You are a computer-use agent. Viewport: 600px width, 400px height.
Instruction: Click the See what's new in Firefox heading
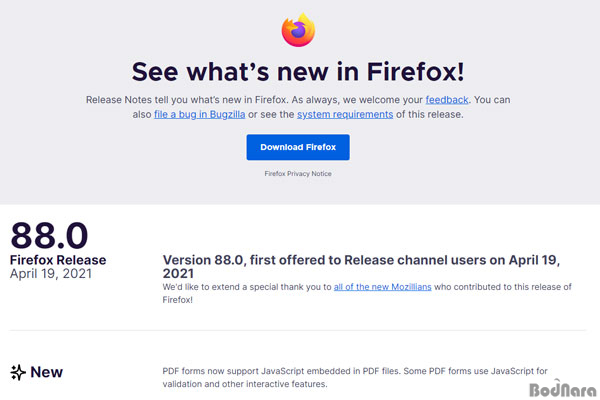coord(298,72)
